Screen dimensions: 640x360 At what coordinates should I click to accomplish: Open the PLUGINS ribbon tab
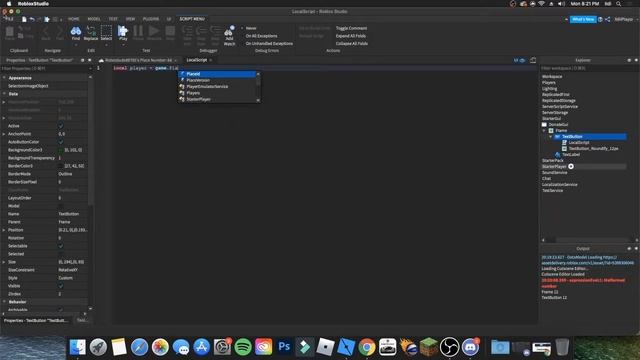pos(151,19)
